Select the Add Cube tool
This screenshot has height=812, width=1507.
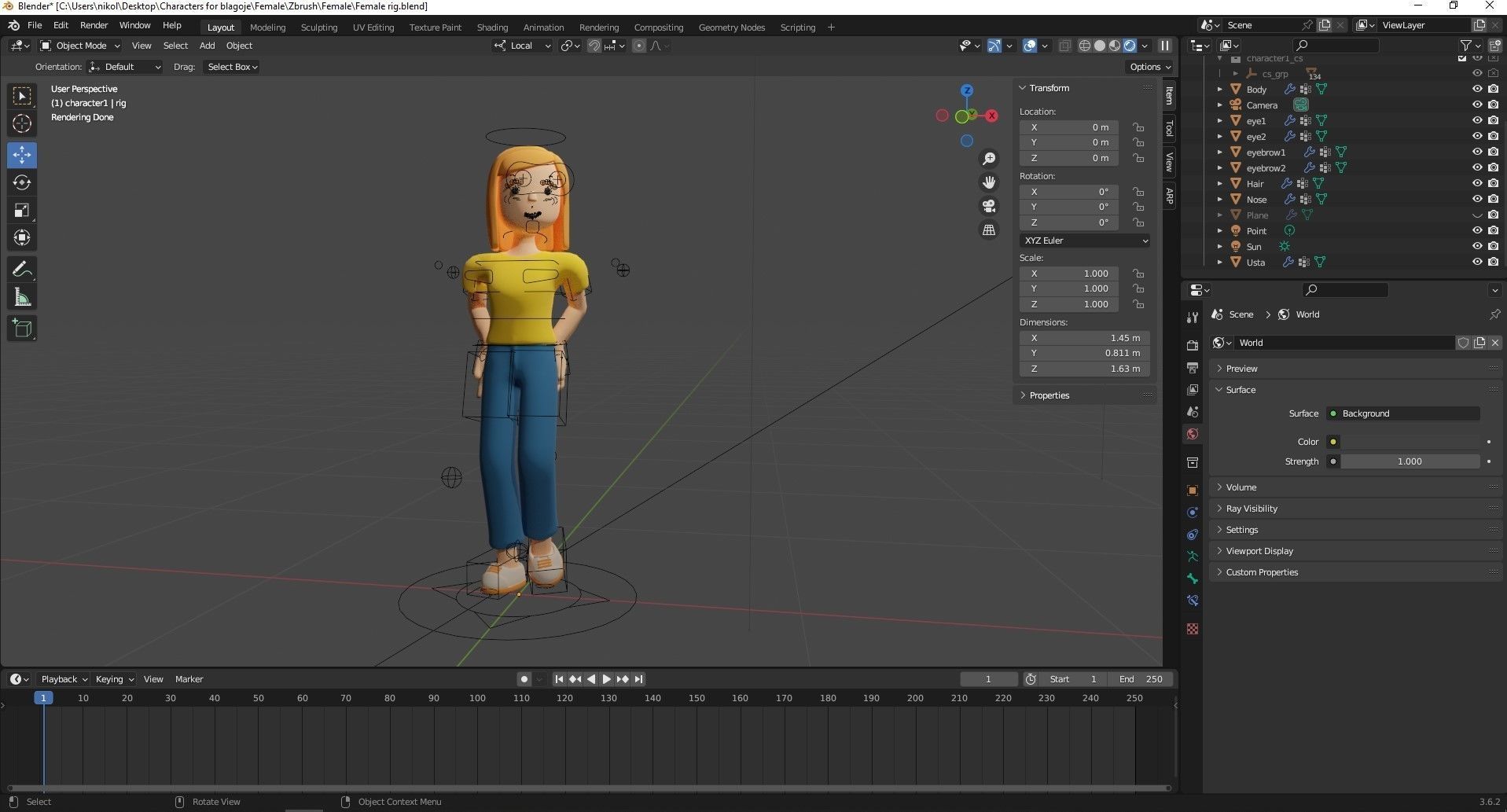tap(22, 328)
